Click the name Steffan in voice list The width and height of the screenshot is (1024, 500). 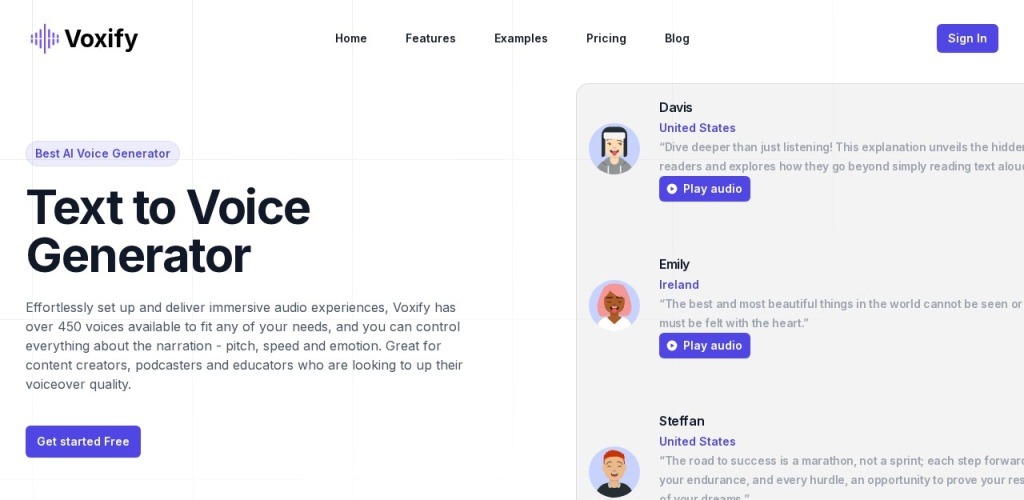click(x=681, y=421)
